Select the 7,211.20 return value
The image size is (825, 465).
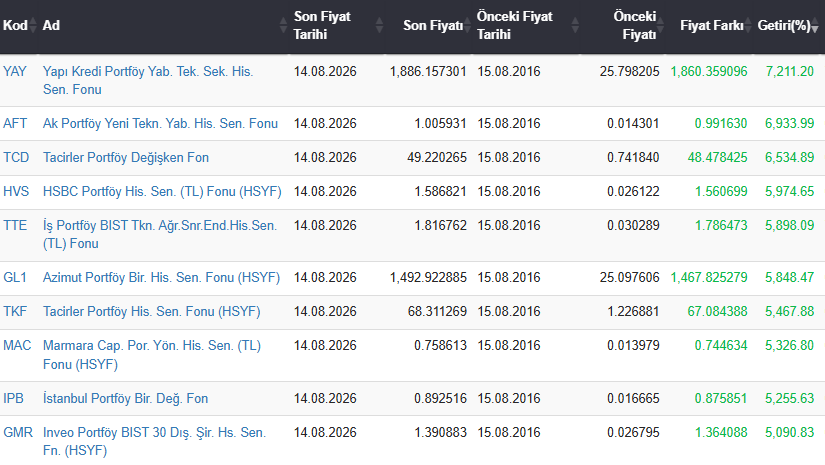tap(789, 72)
